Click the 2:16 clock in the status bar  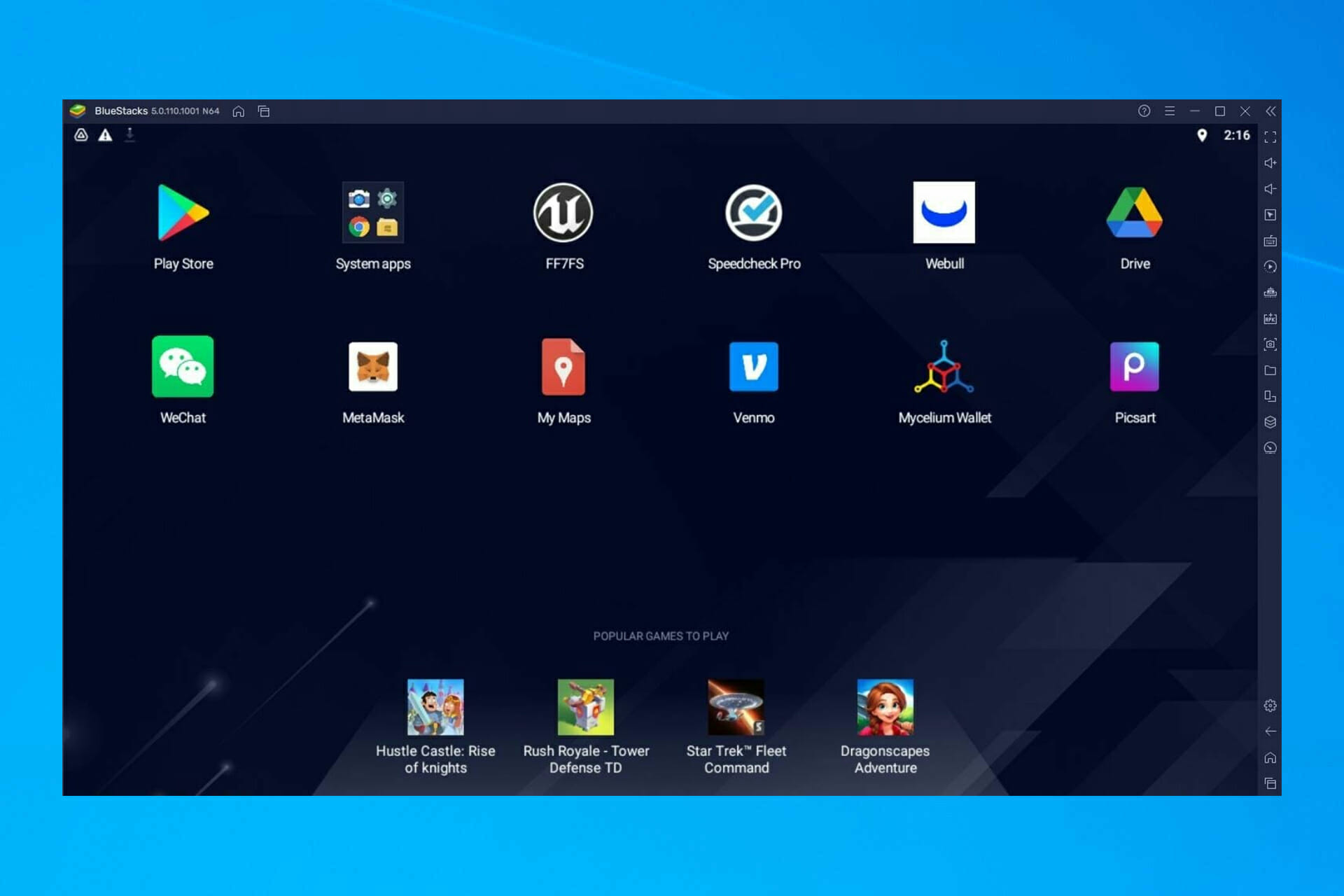tap(1237, 135)
